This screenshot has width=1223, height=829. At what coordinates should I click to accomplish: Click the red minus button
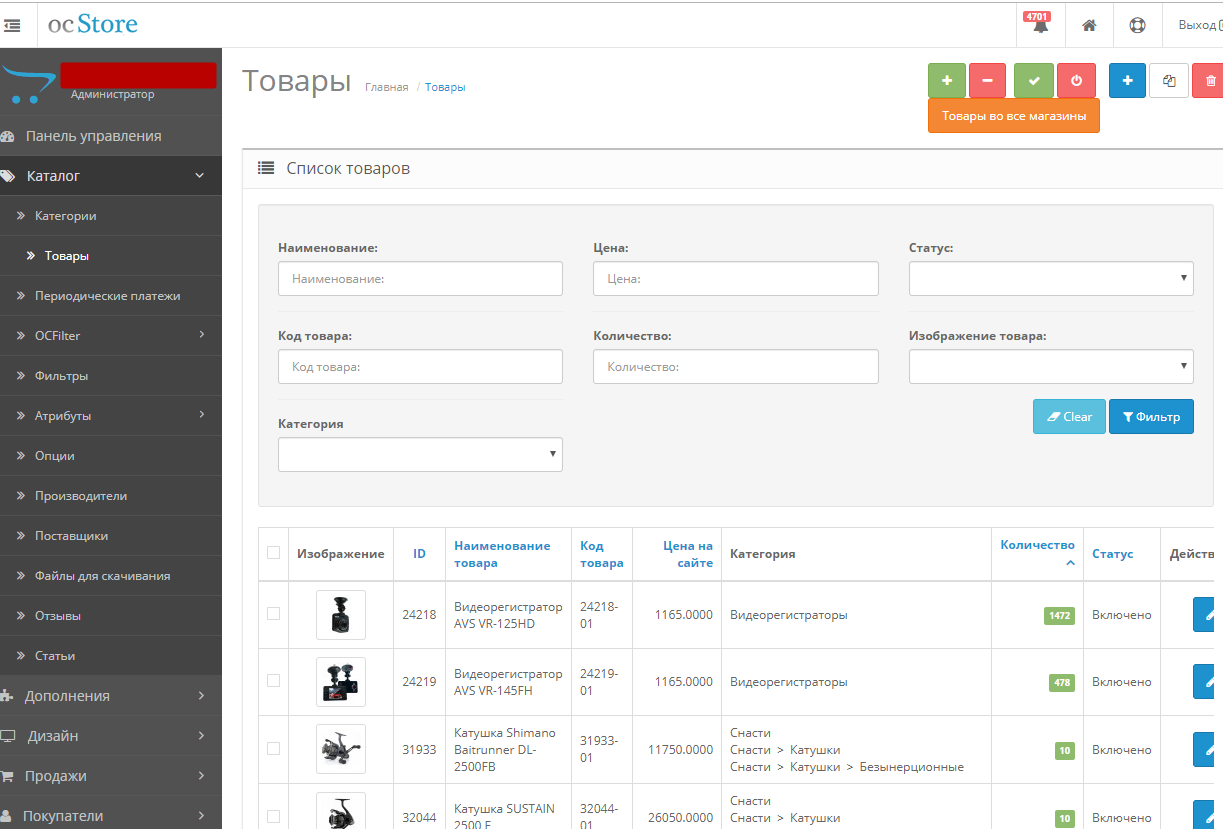click(987, 81)
